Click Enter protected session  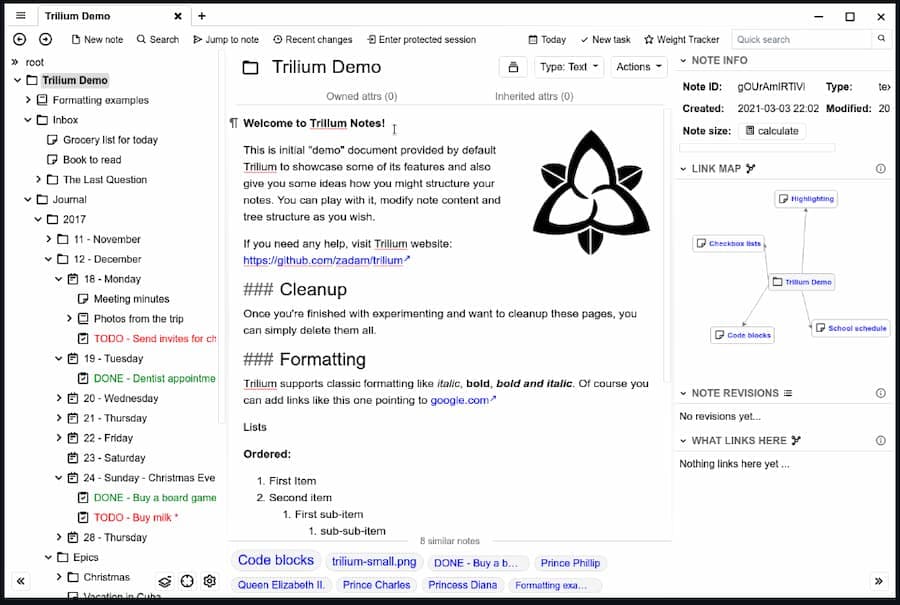coord(422,40)
